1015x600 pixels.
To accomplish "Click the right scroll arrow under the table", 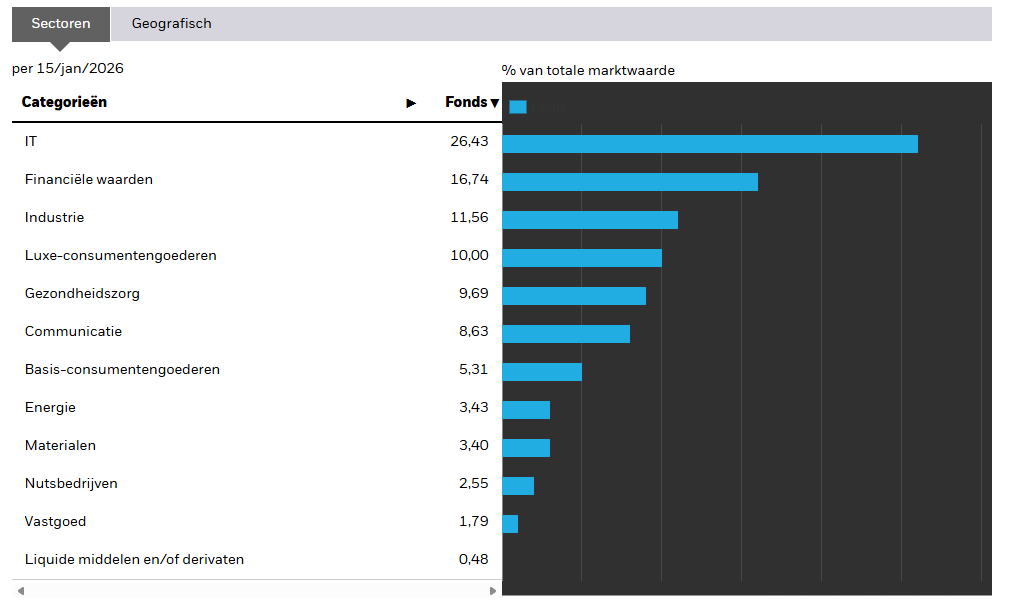I will [x=492, y=591].
